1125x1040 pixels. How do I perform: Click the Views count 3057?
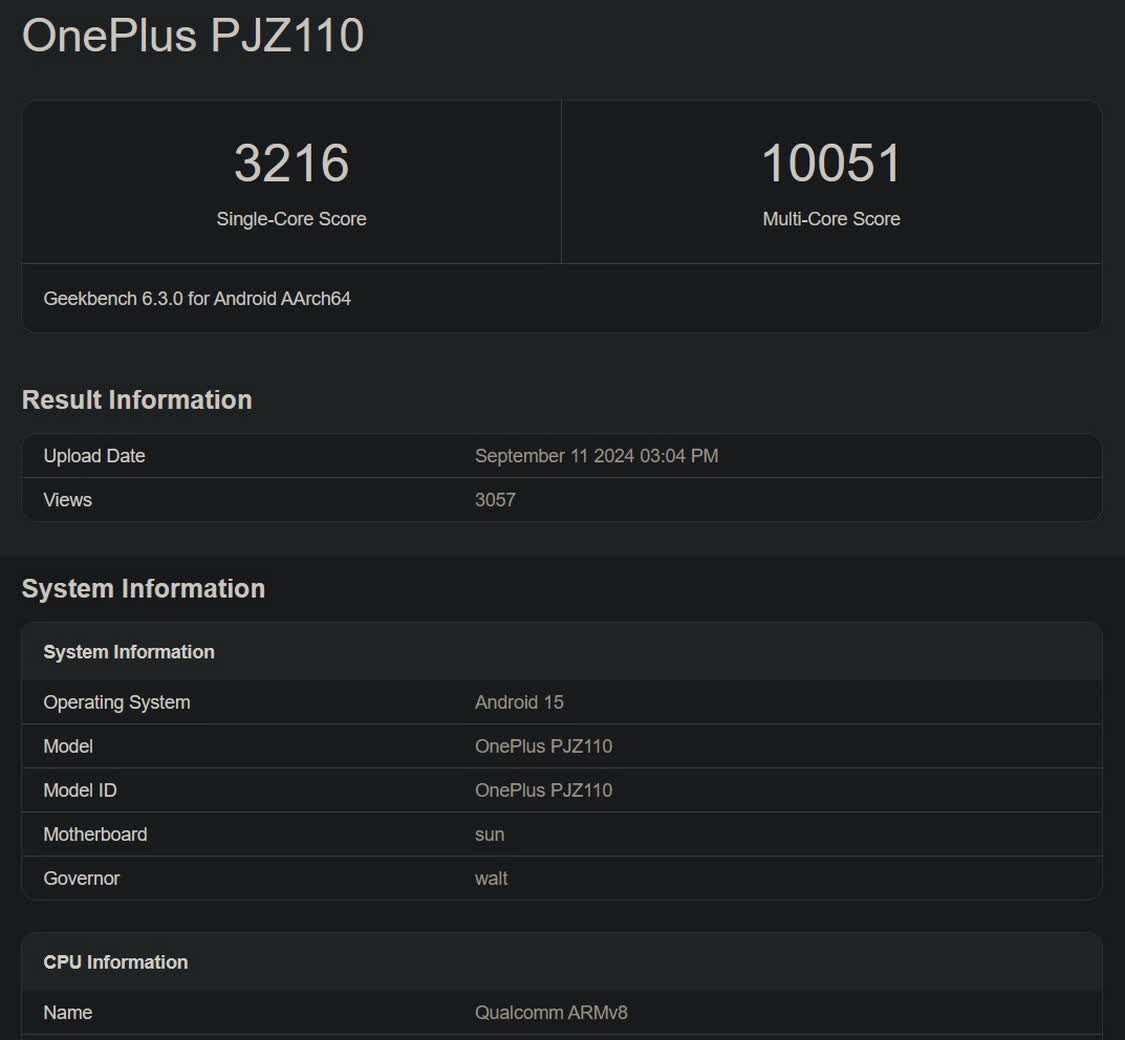(495, 500)
